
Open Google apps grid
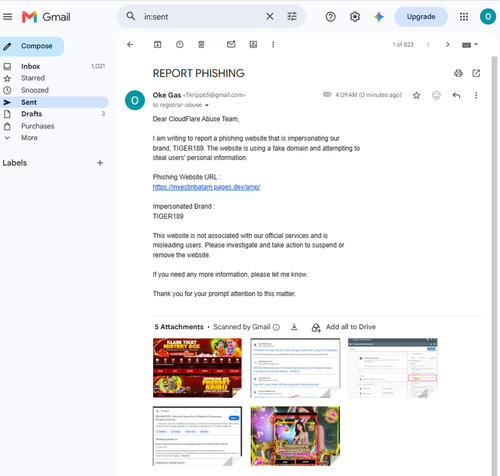pos(464,17)
